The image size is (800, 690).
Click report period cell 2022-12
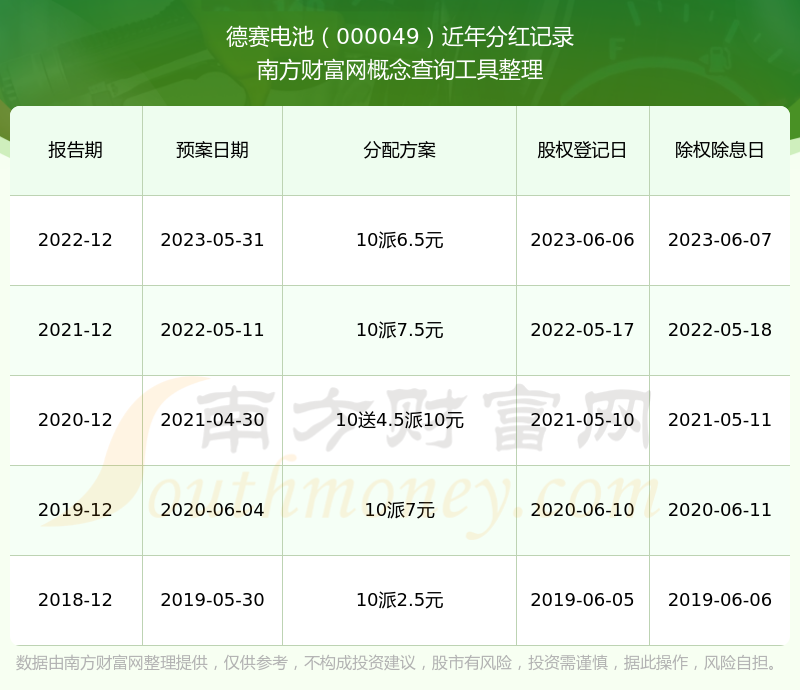[x=76, y=240]
